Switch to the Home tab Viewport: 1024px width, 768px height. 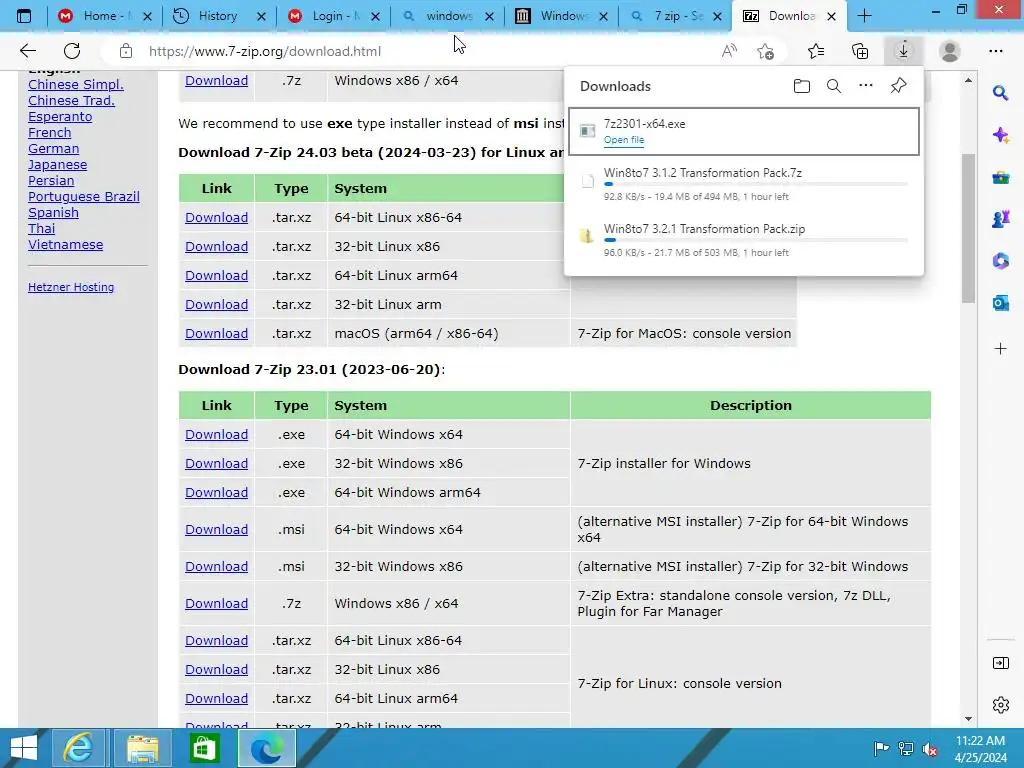pos(104,16)
